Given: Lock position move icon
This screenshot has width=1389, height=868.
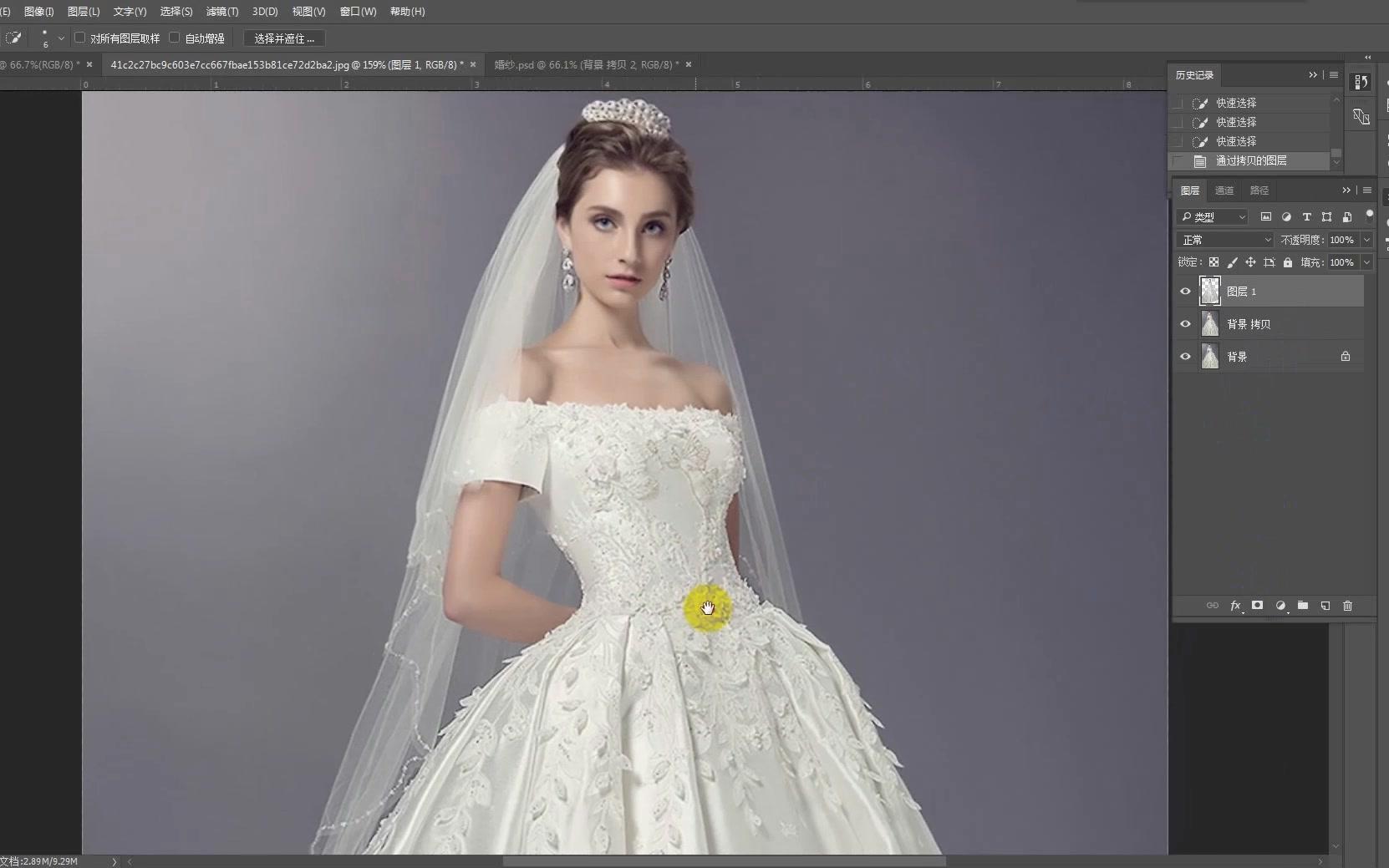Looking at the screenshot, I should 1250,262.
